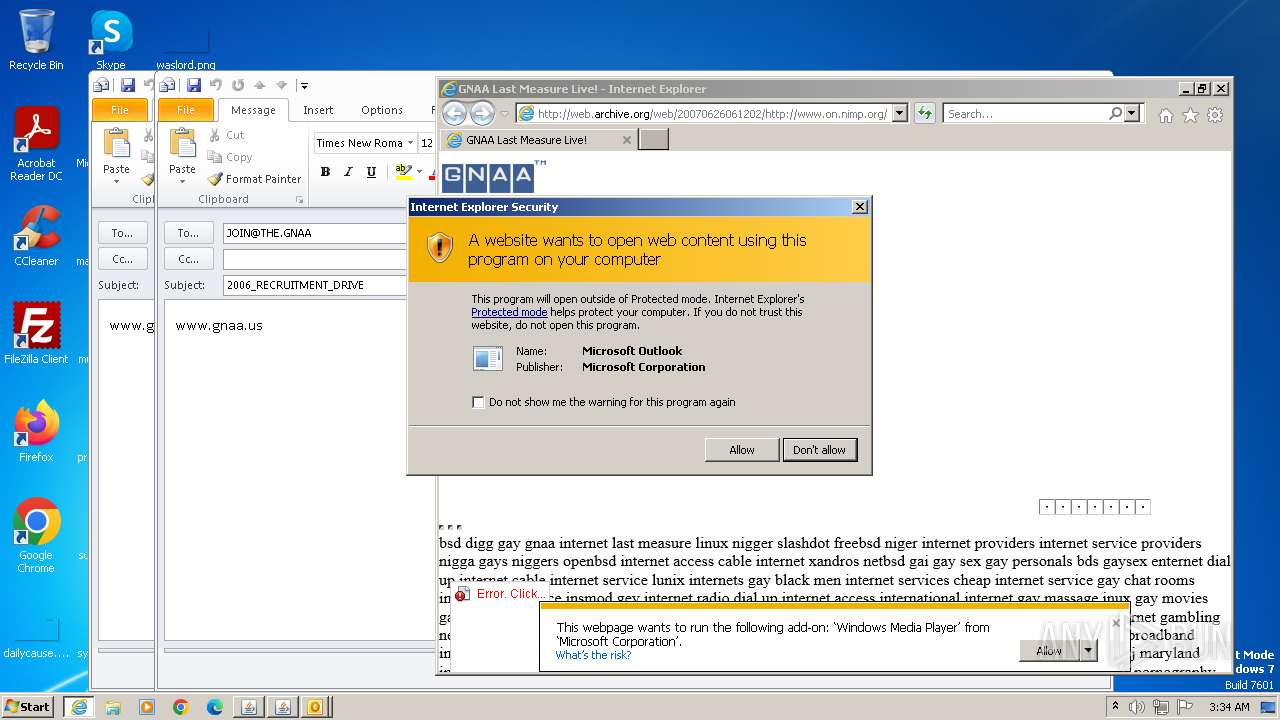Open File tab in front Outlook window
Viewport: 1280px width, 720px height.
[186, 110]
